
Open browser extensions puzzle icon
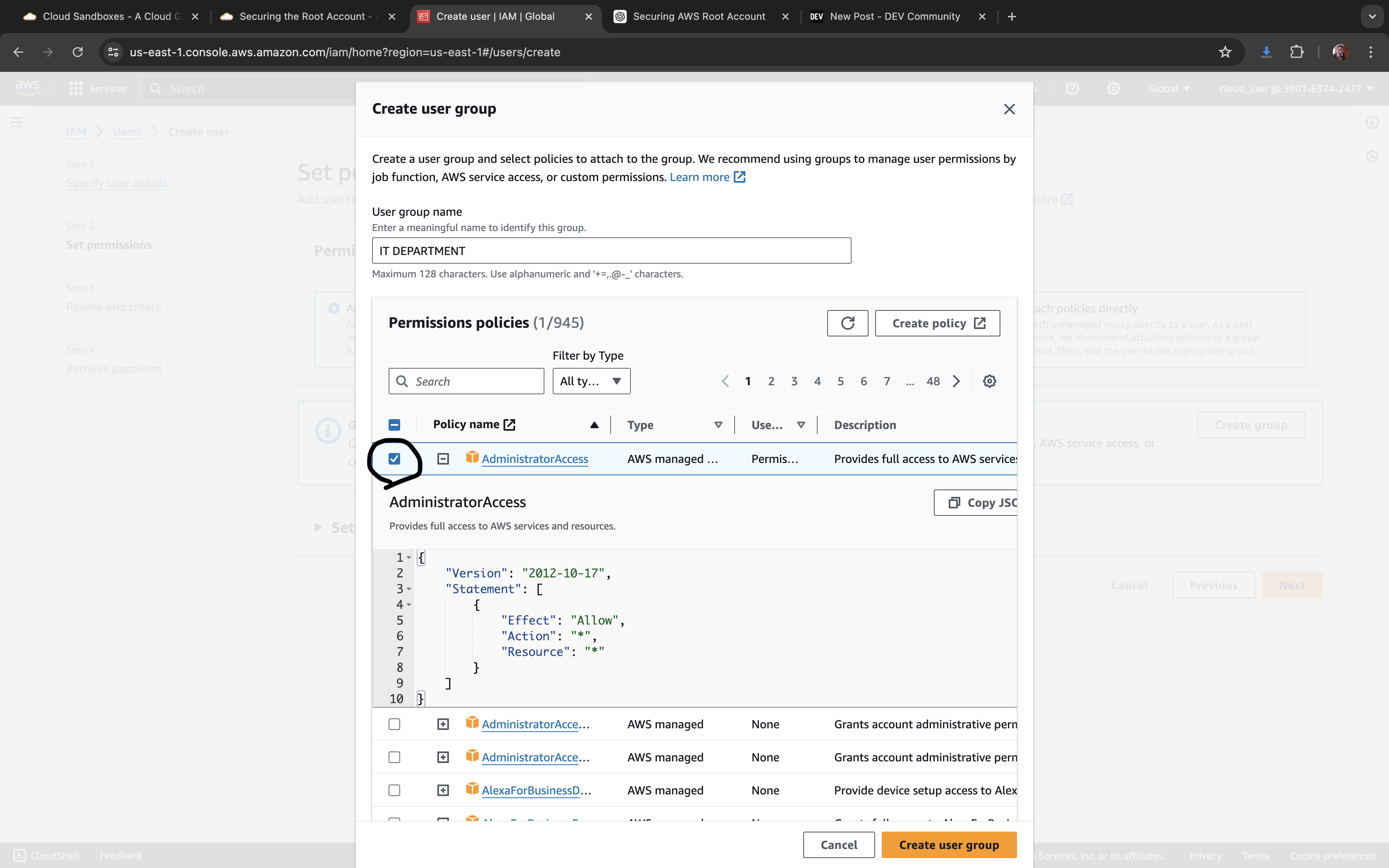point(1296,52)
